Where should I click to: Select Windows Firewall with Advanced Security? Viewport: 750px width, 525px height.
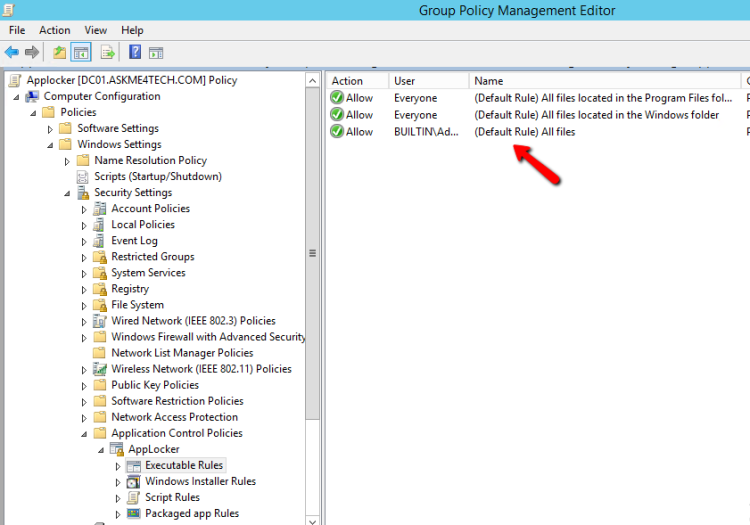click(208, 337)
